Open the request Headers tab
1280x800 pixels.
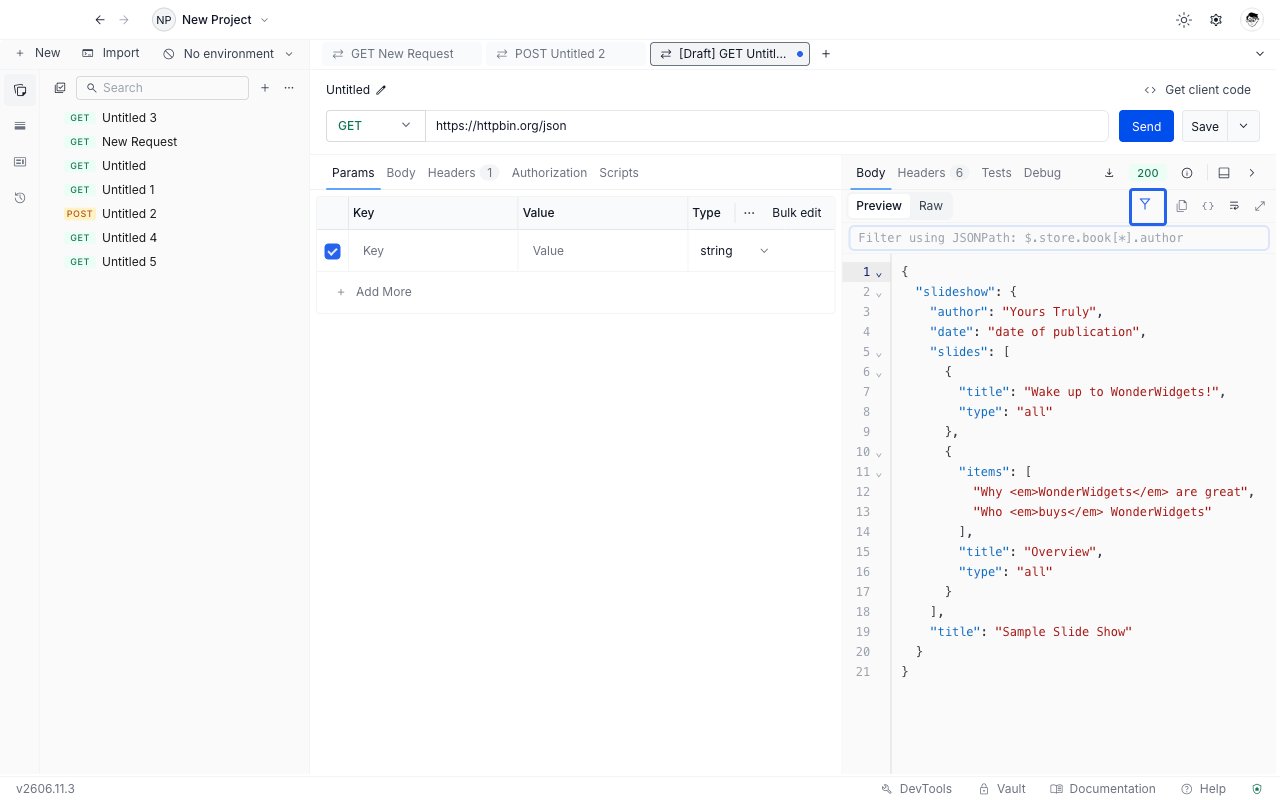point(463,173)
